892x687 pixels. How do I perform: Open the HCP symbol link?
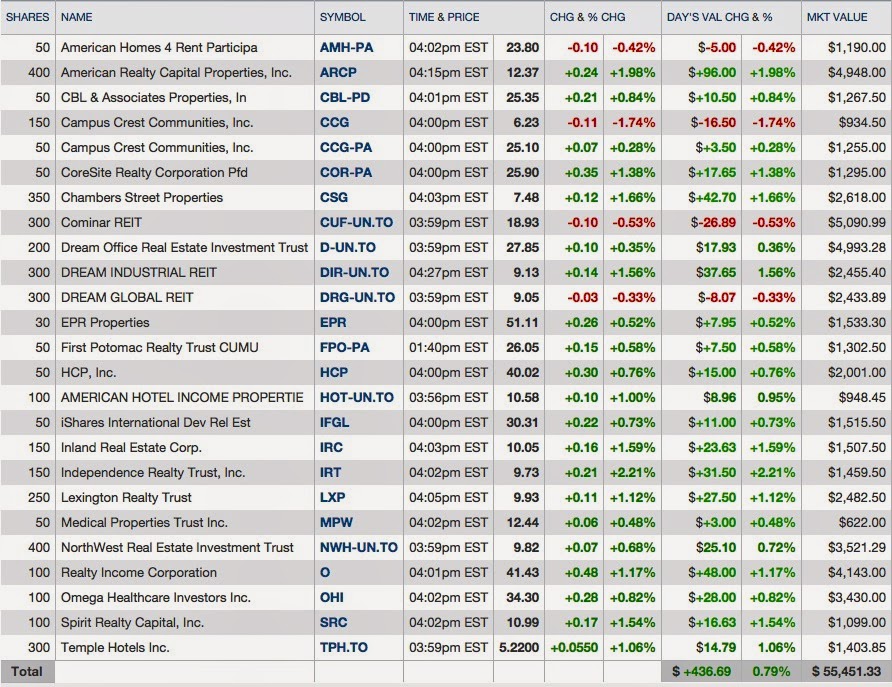(x=334, y=373)
